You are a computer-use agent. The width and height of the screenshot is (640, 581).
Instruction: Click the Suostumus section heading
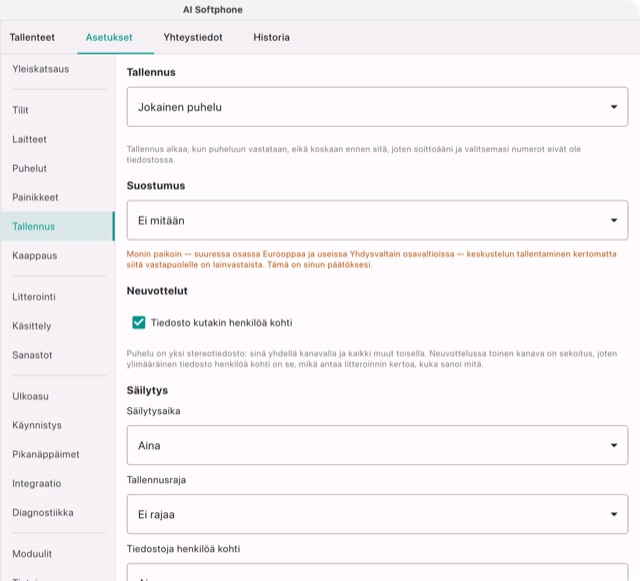point(156,186)
